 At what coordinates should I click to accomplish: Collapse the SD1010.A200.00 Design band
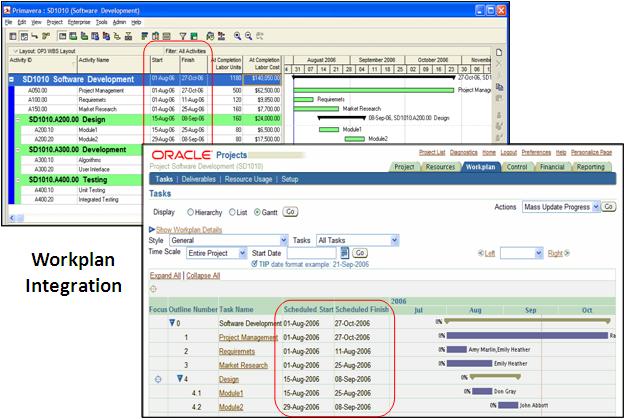pos(18,119)
